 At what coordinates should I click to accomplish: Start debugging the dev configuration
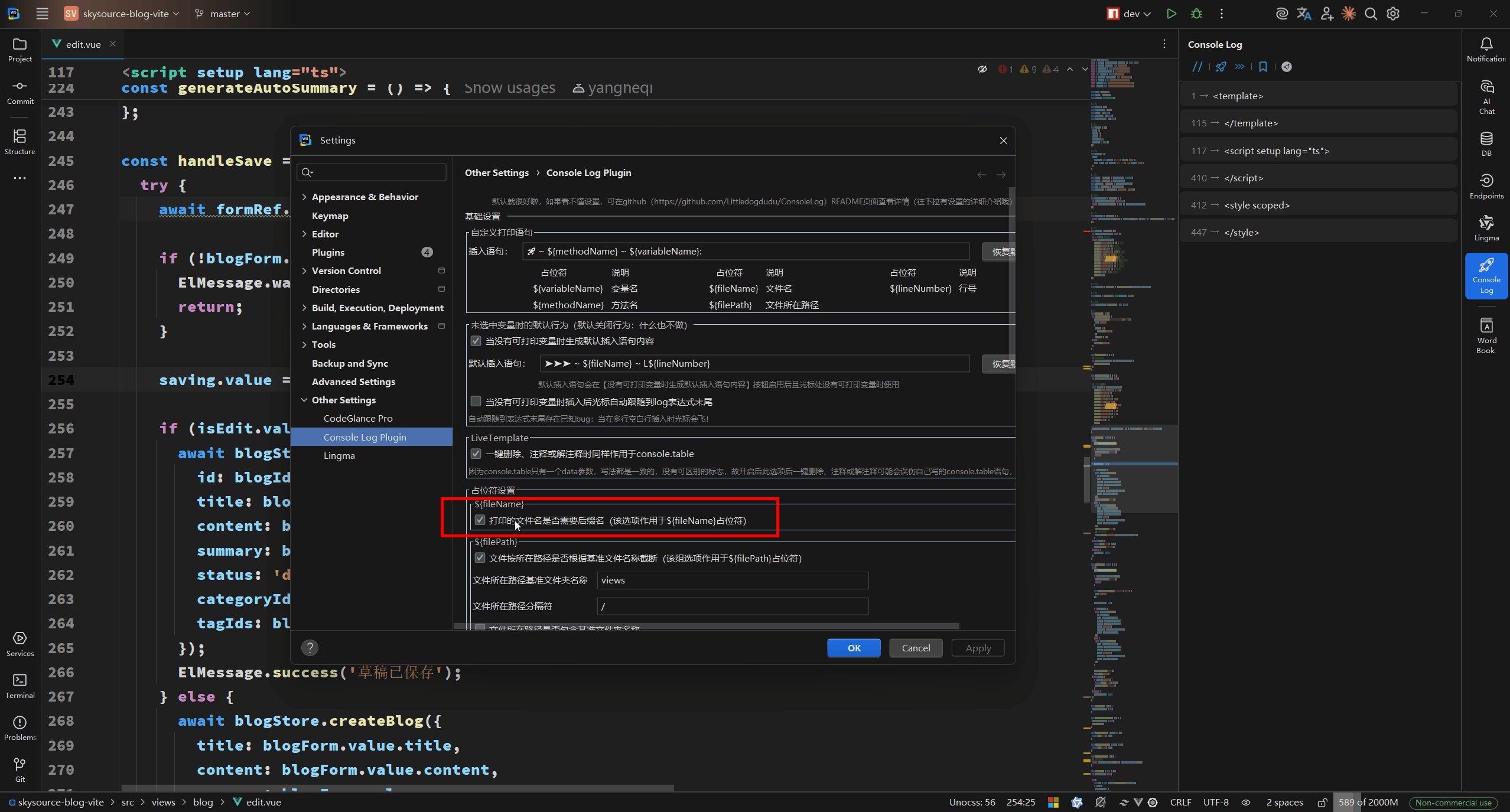click(1196, 14)
